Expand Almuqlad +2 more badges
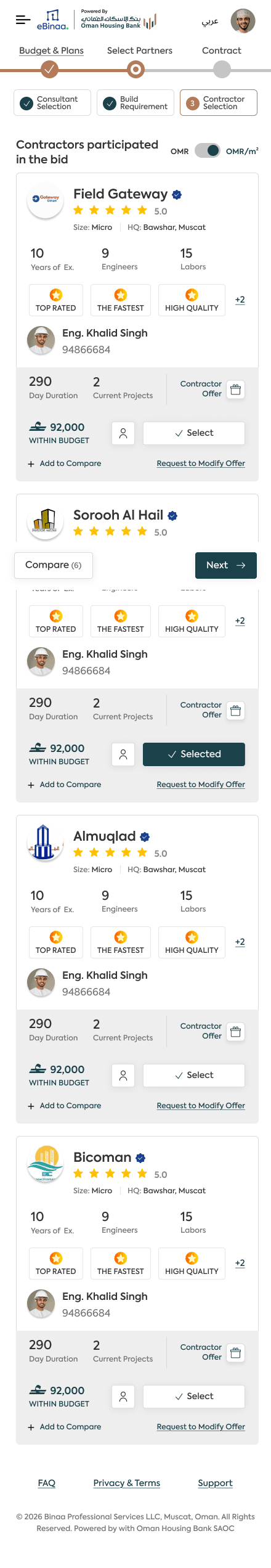 coord(240,942)
